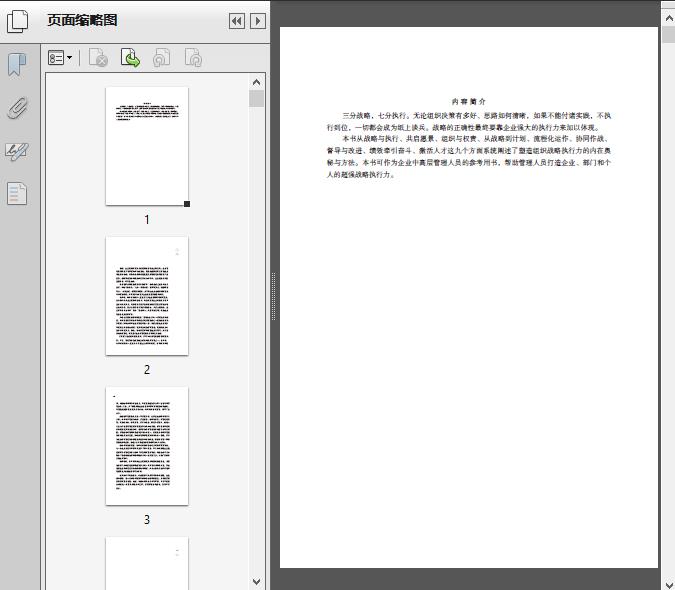Click the thumbnail panel scrollbar thumb
The height and width of the screenshot is (590, 675).
tap(257, 99)
